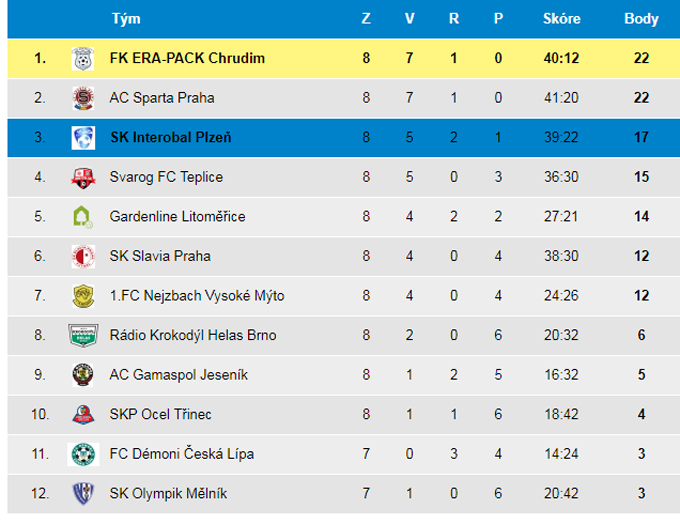The height and width of the screenshot is (524, 680).
Task: Click the FK ERA-PACK Chrudim team logo
Action: [x=83, y=59]
